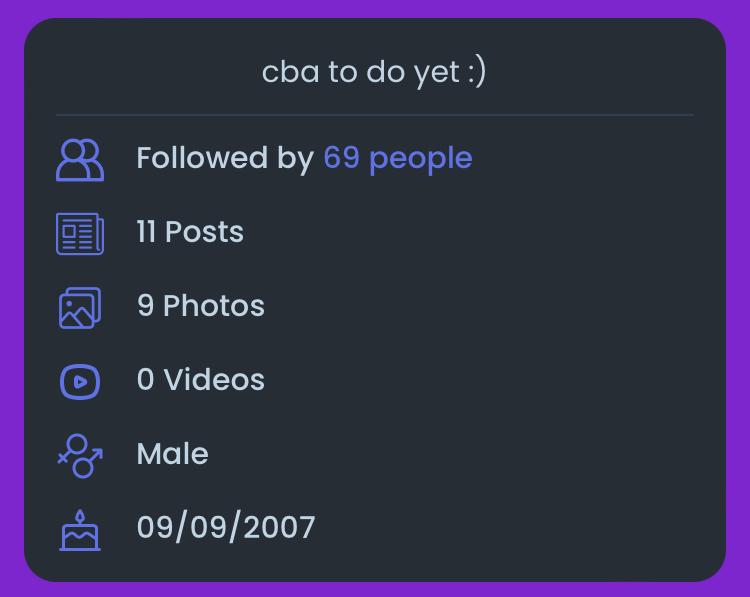Screen dimensions: 750x597
Task: Click the birthday cake icon
Action: pyautogui.click(x=80, y=529)
